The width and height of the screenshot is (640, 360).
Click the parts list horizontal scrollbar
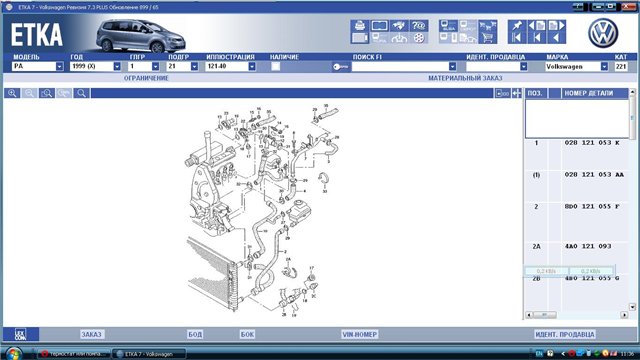click(577, 315)
